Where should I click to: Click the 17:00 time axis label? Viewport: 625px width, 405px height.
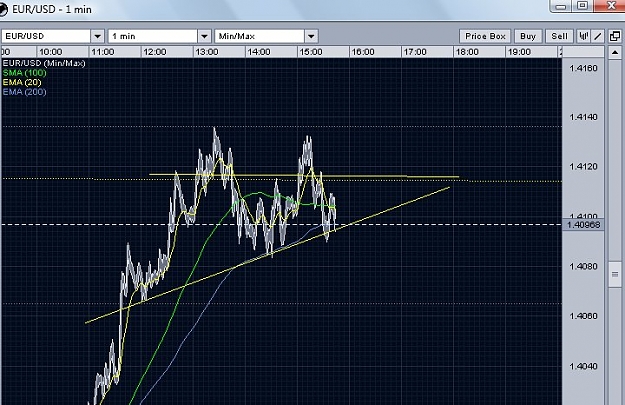pos(415,52)
